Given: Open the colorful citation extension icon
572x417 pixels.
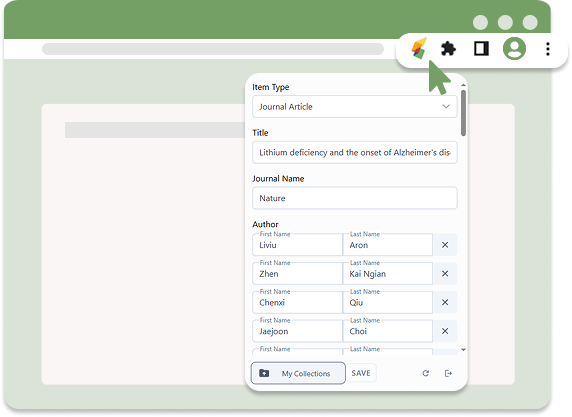Looking at the screenshot, I should [x=419, y=48].
